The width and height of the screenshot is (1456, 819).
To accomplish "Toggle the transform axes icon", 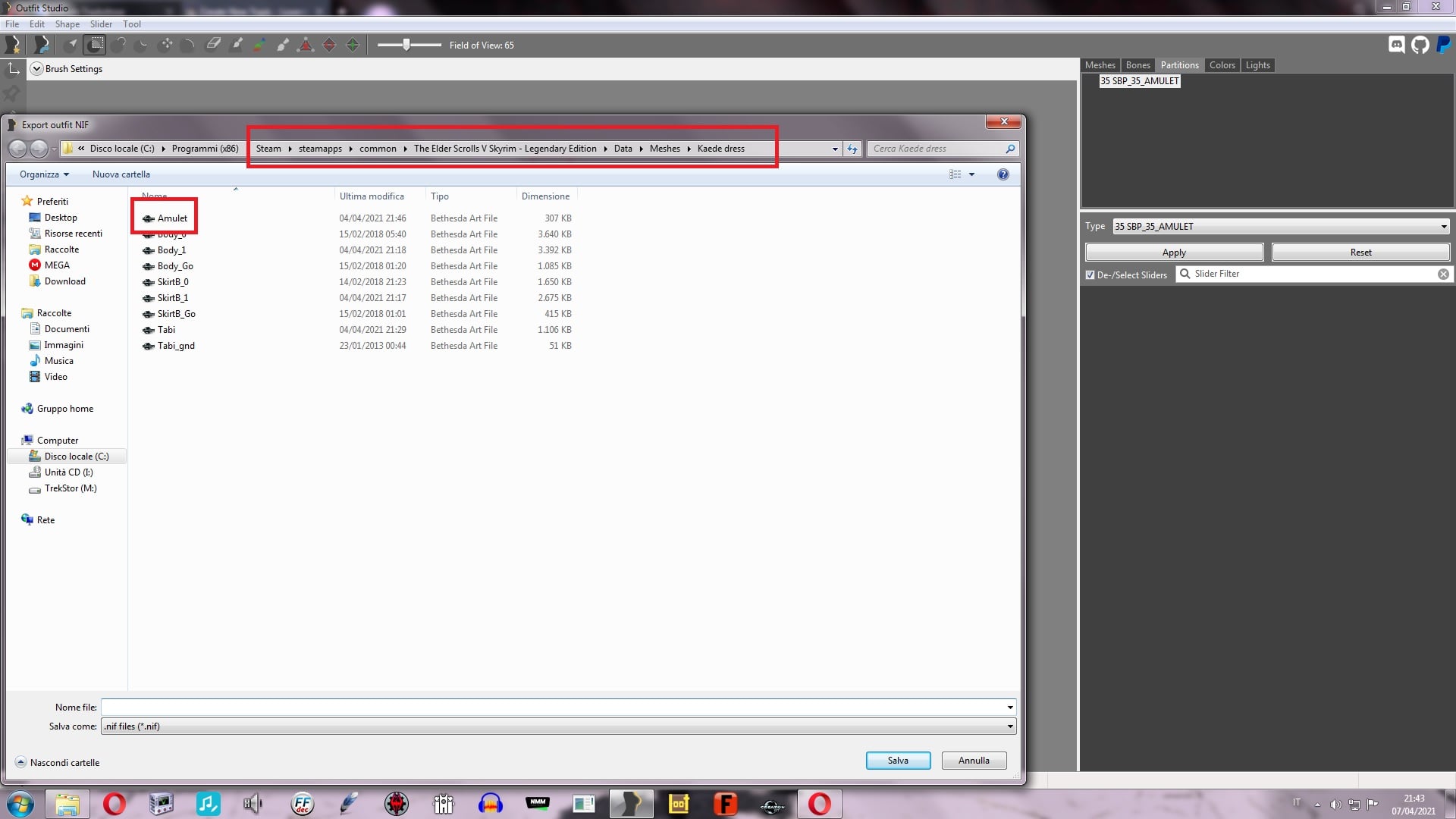I will [13, 69].
